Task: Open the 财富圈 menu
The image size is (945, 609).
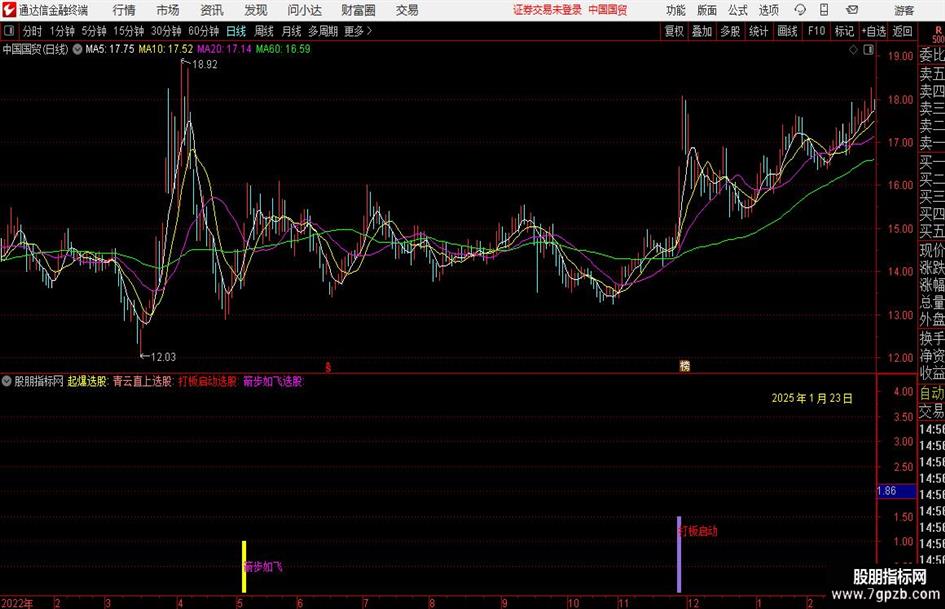Action: click(358, 10)
